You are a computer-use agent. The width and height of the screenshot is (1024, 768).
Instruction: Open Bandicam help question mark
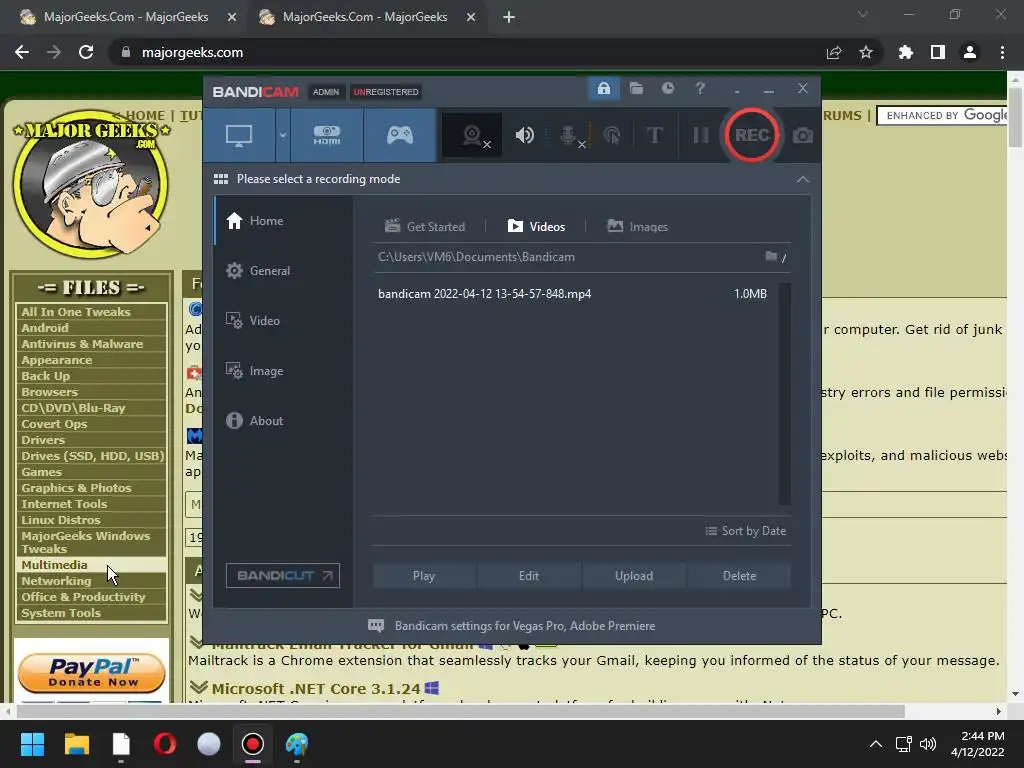[x=700, y=88]
